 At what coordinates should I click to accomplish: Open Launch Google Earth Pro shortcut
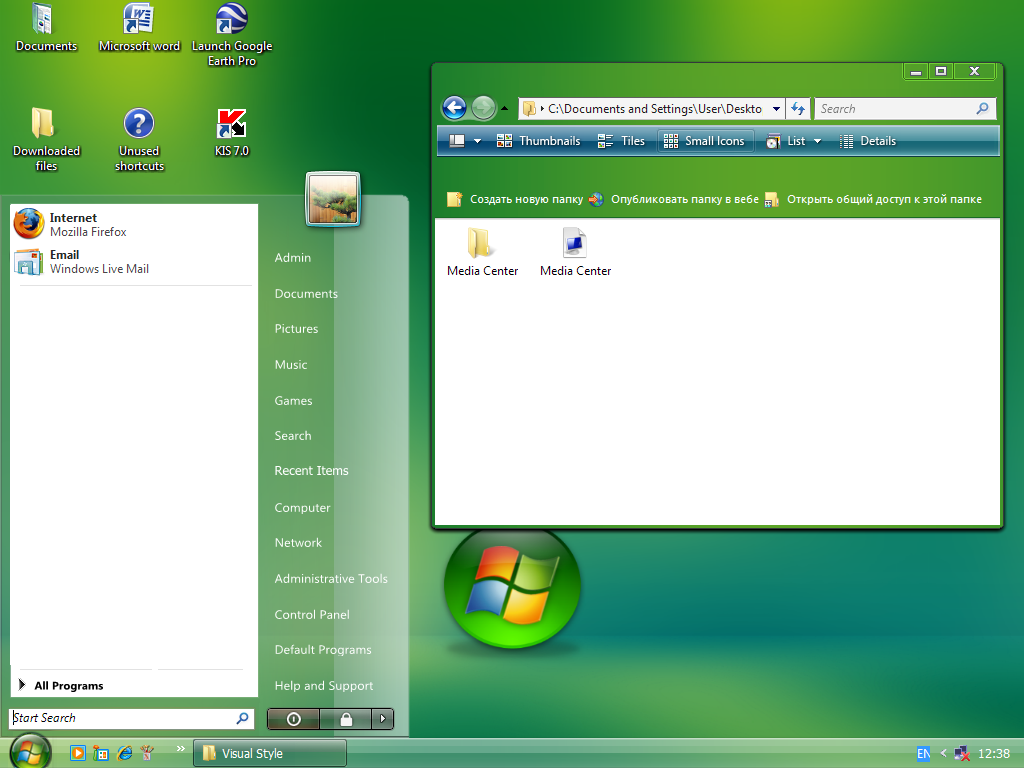point(232,35)
